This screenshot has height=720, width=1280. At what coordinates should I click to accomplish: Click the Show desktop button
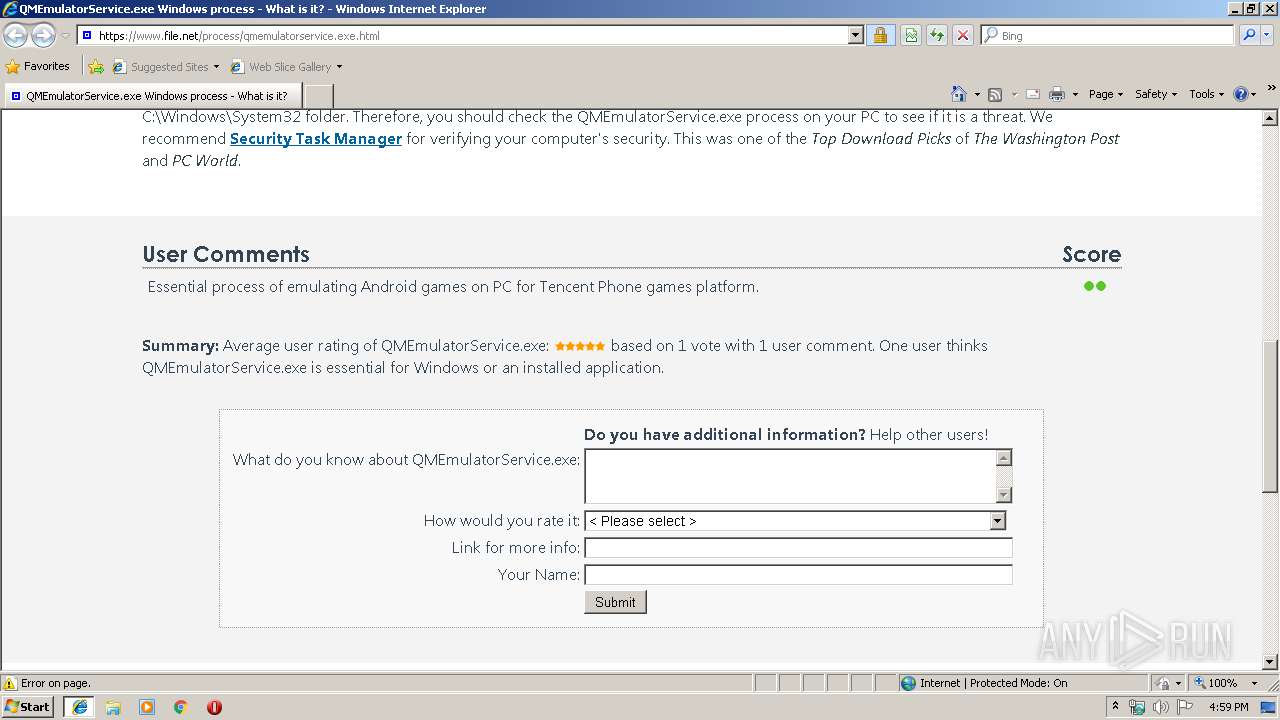(1269, 707)
